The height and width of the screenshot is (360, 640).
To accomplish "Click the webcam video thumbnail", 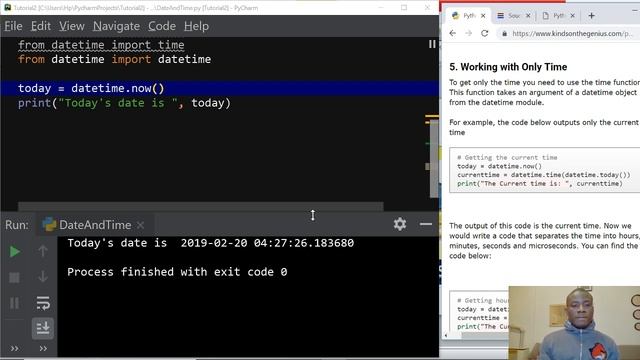I will (x=574, y=323).
